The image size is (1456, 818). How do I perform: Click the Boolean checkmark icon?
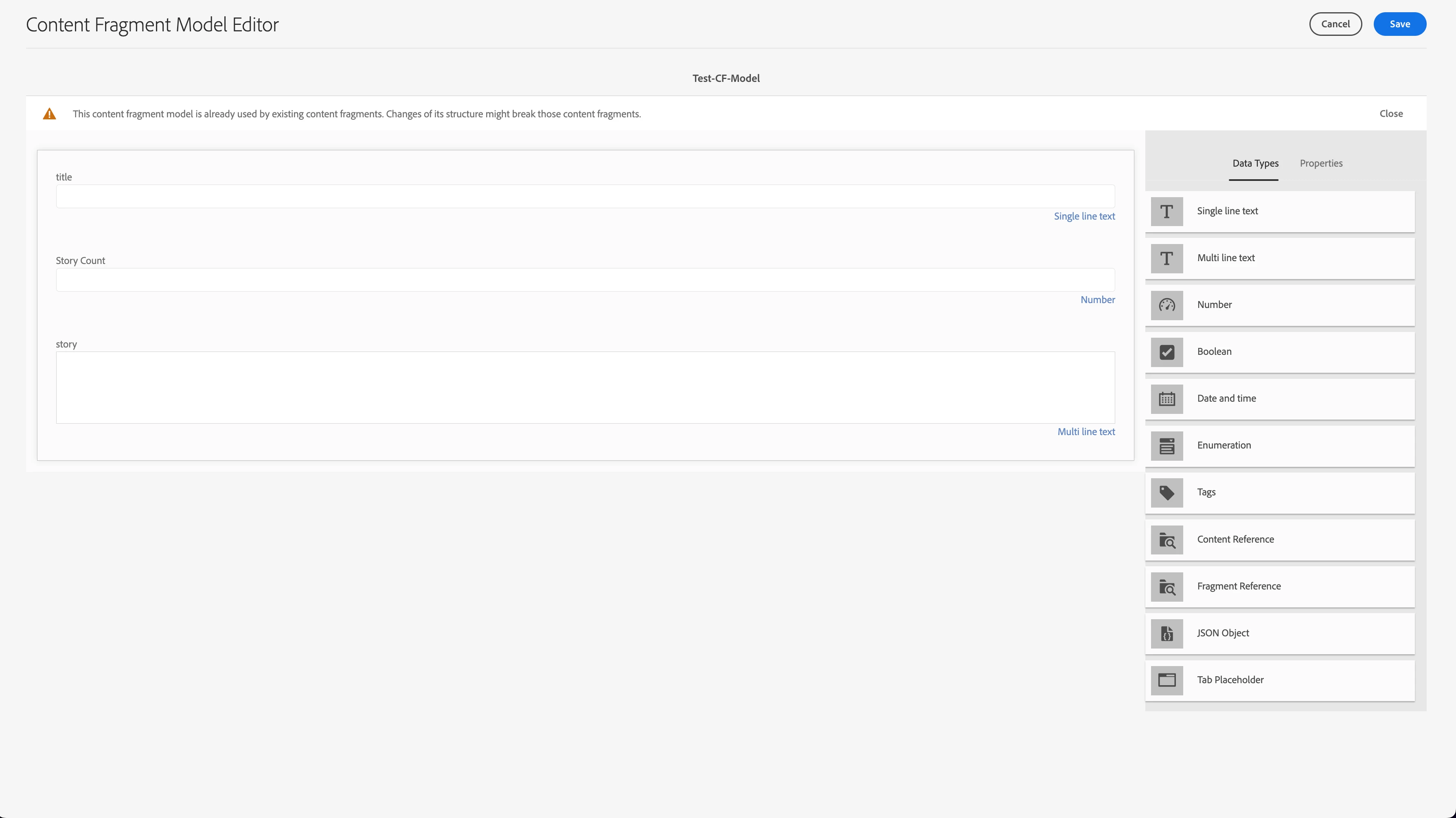(x=1167, y=352)
